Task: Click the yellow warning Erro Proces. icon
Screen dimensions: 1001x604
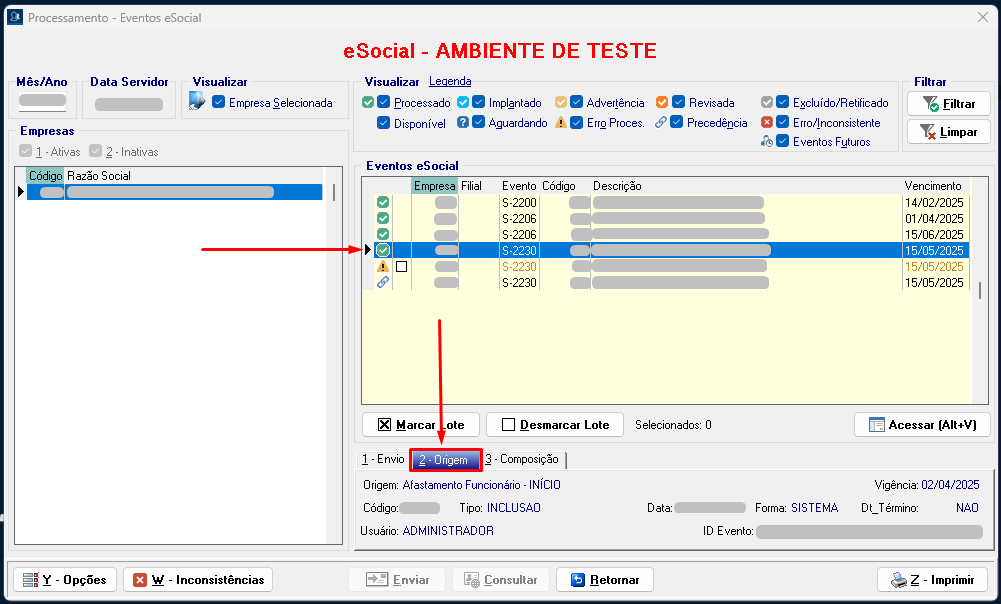Action: 561,123
